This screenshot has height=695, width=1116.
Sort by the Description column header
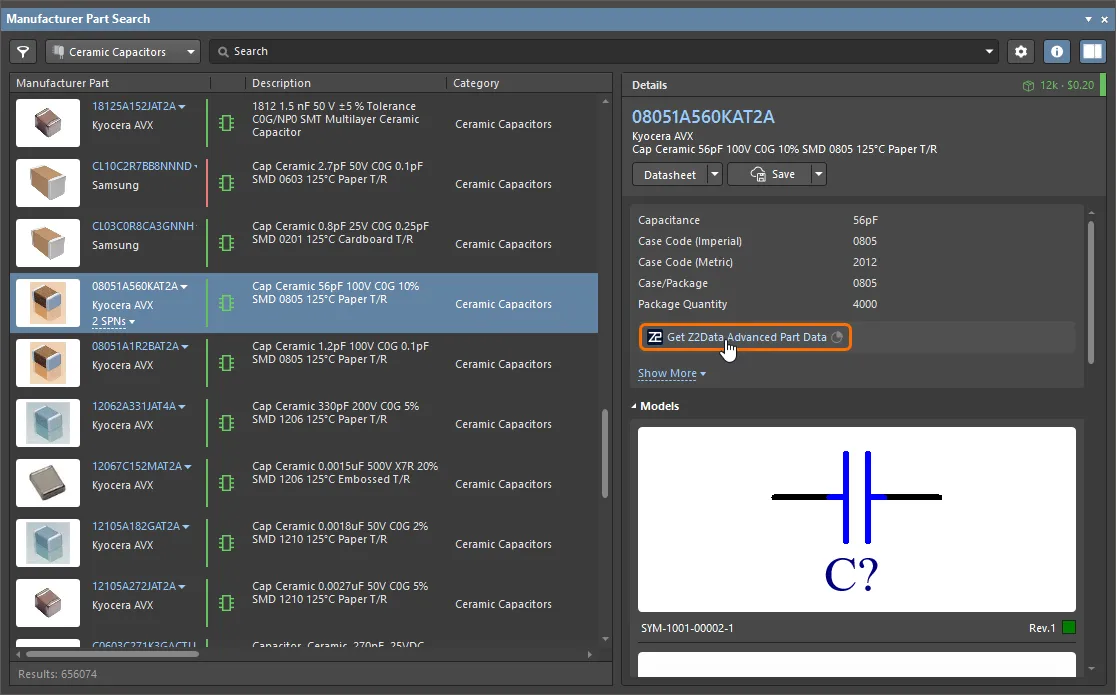(x=281, y=83)
